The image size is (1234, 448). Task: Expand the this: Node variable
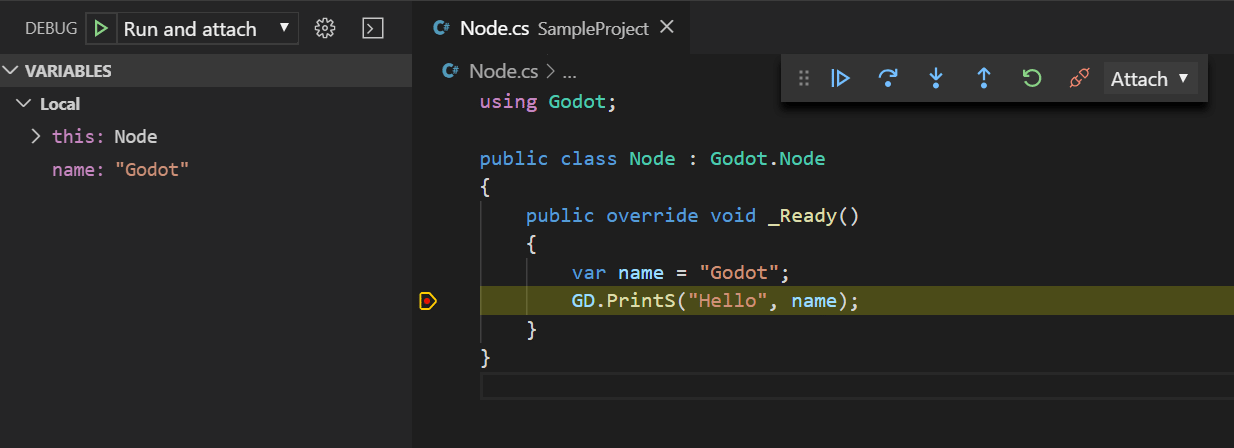[36, 137]
